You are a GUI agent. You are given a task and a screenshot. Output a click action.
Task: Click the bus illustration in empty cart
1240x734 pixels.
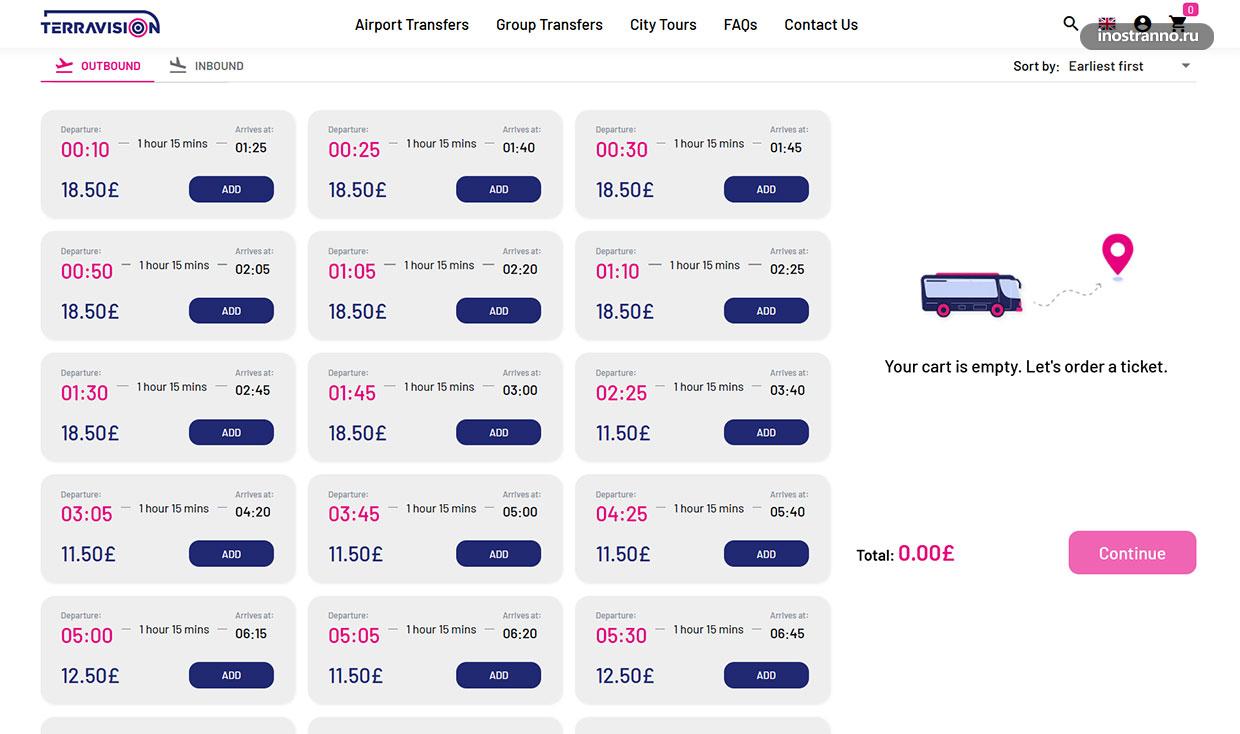pyautogui.click(x=971, y=294)
